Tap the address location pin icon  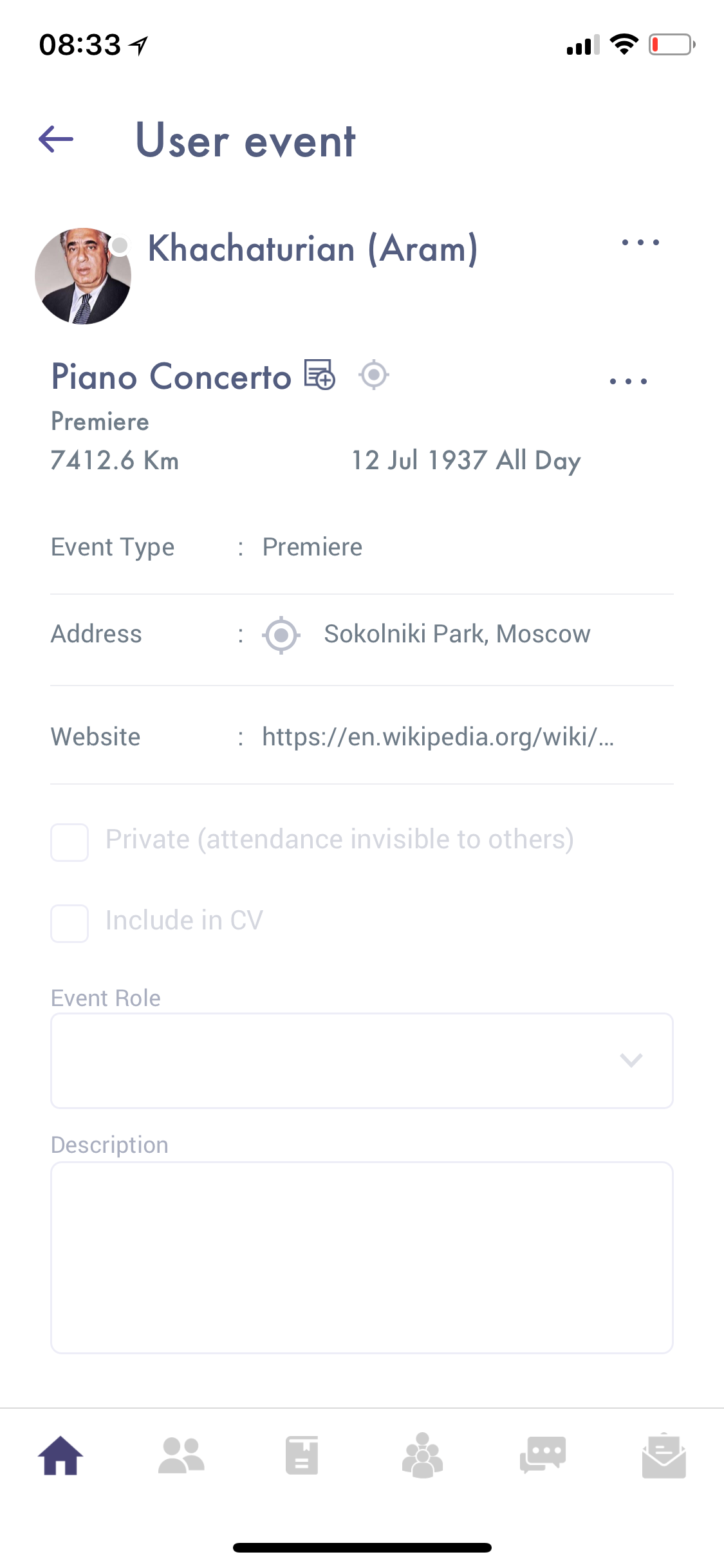click(x=281, y=635)
